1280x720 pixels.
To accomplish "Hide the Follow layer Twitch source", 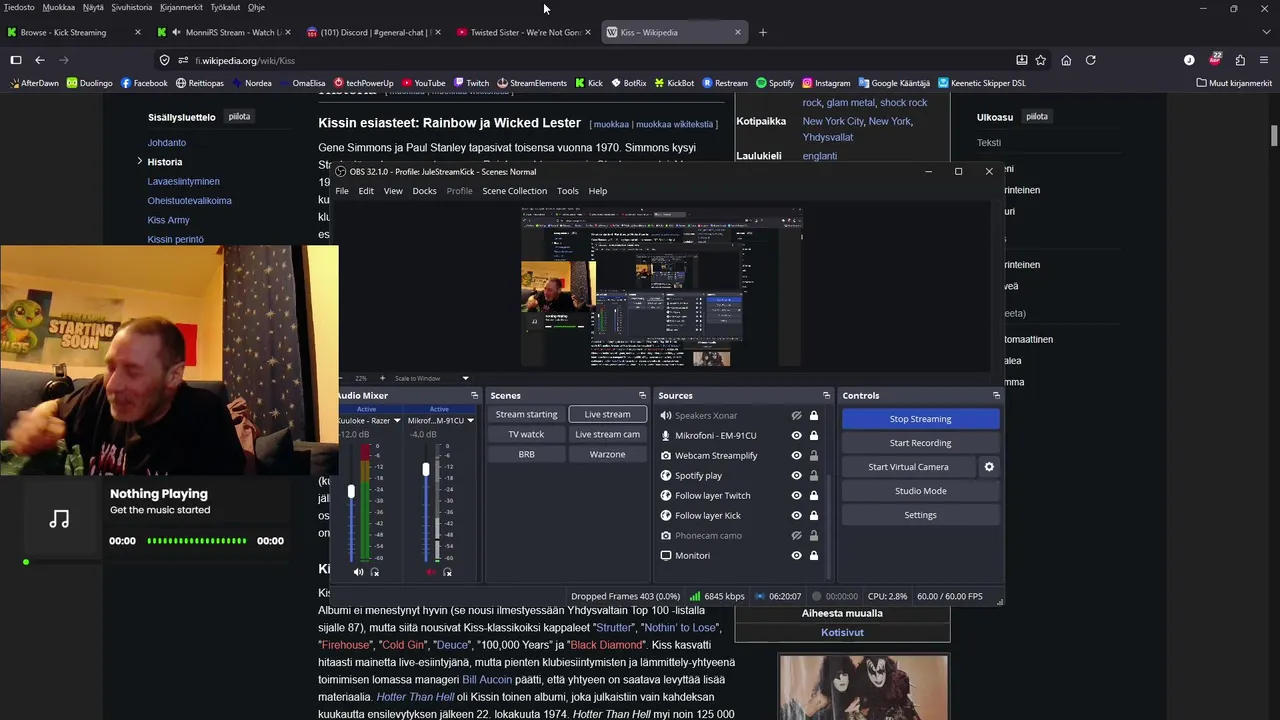I will (796, 496).
